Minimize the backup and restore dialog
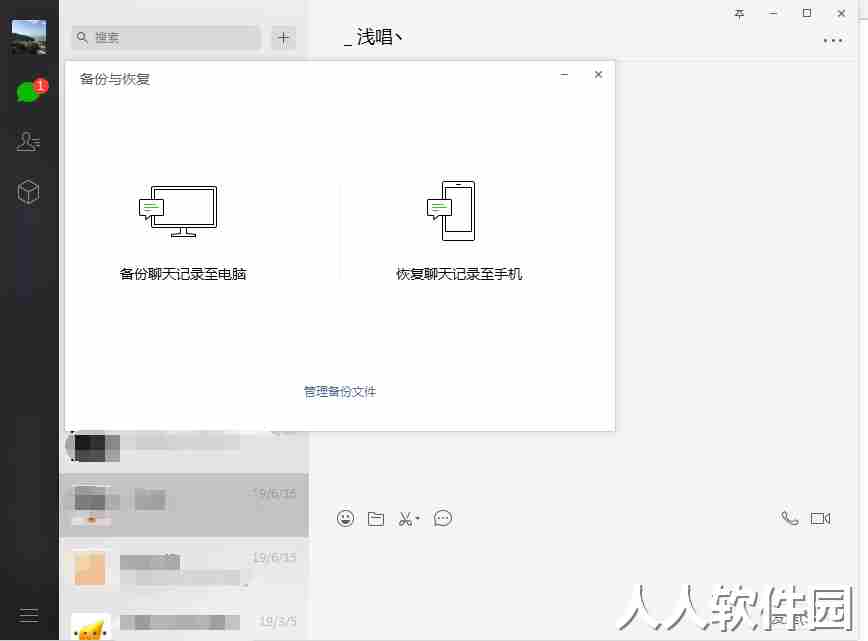Image resolution: width=868 pixels, height=641 pixels. (564, 75)
